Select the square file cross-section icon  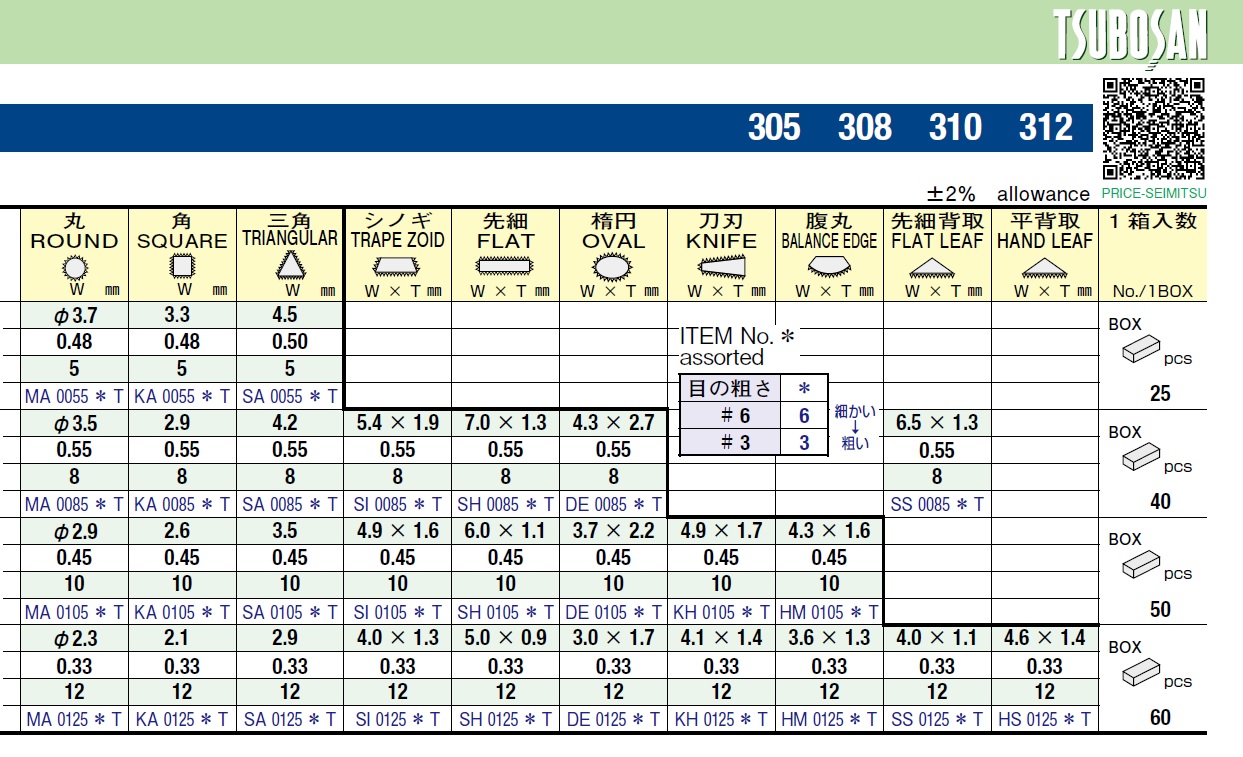(182, 266)
